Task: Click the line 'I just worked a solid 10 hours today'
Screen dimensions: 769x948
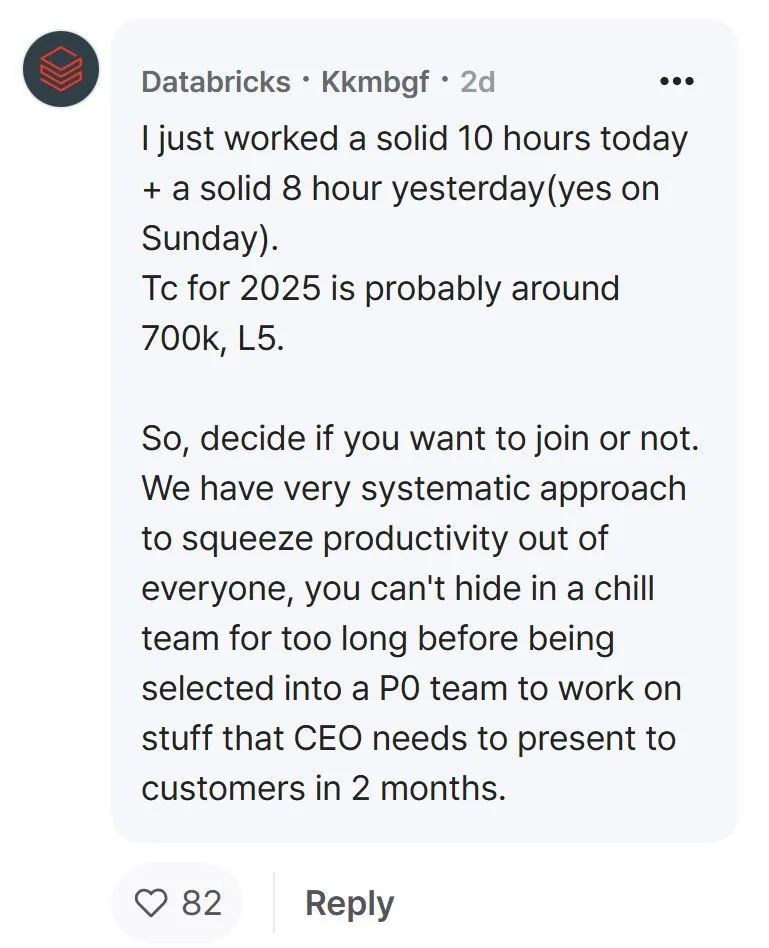Action: click(x=414, y=139)
